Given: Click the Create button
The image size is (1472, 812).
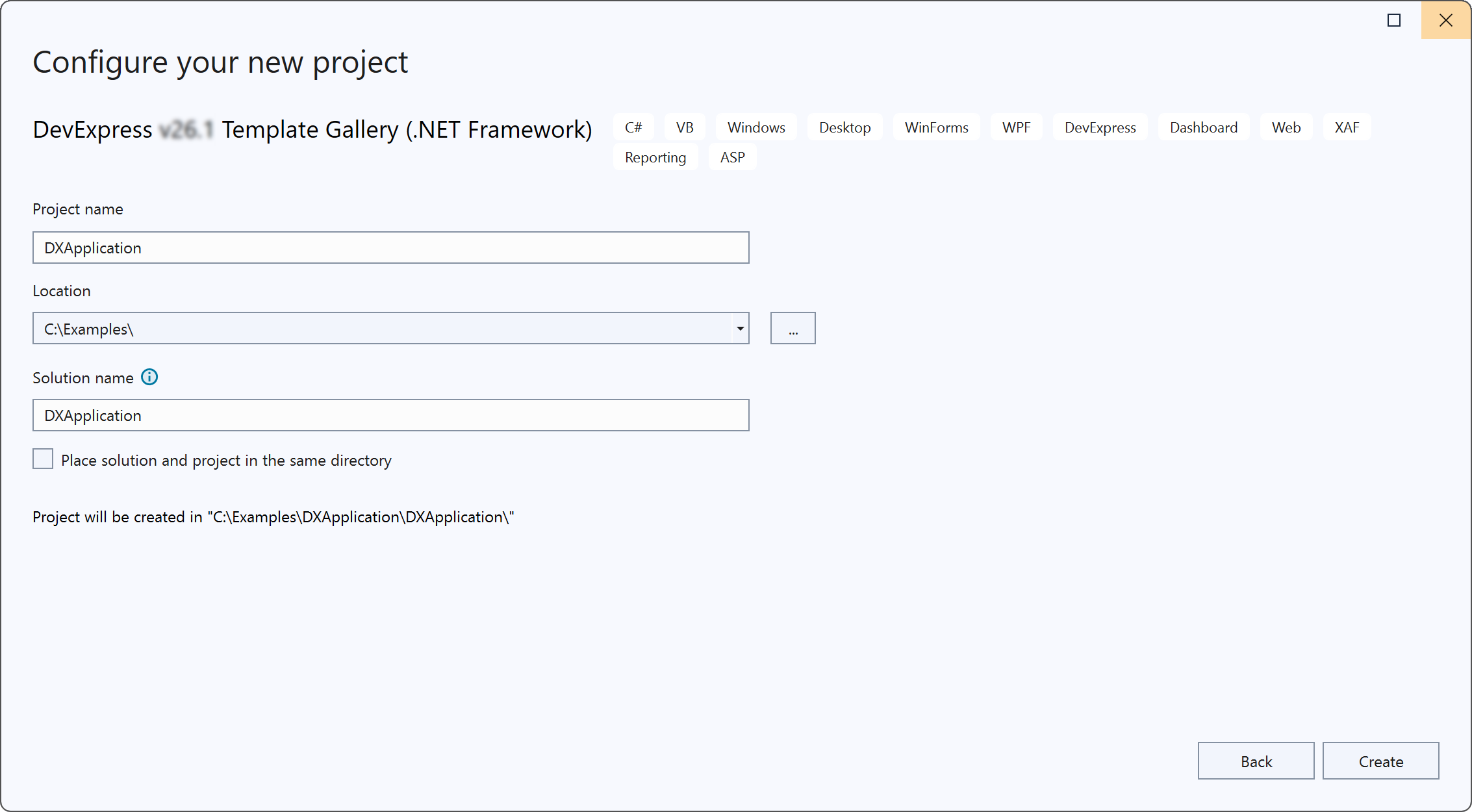Looking at the screenshot, I should pos(1381,761).
